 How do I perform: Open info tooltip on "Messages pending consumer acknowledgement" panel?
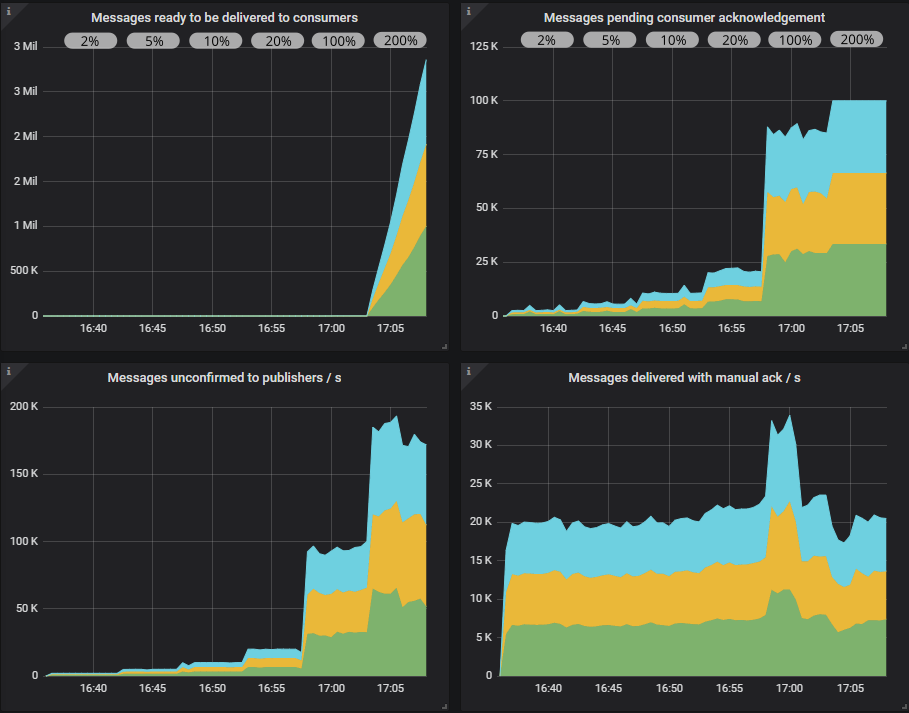click(467, 9)
